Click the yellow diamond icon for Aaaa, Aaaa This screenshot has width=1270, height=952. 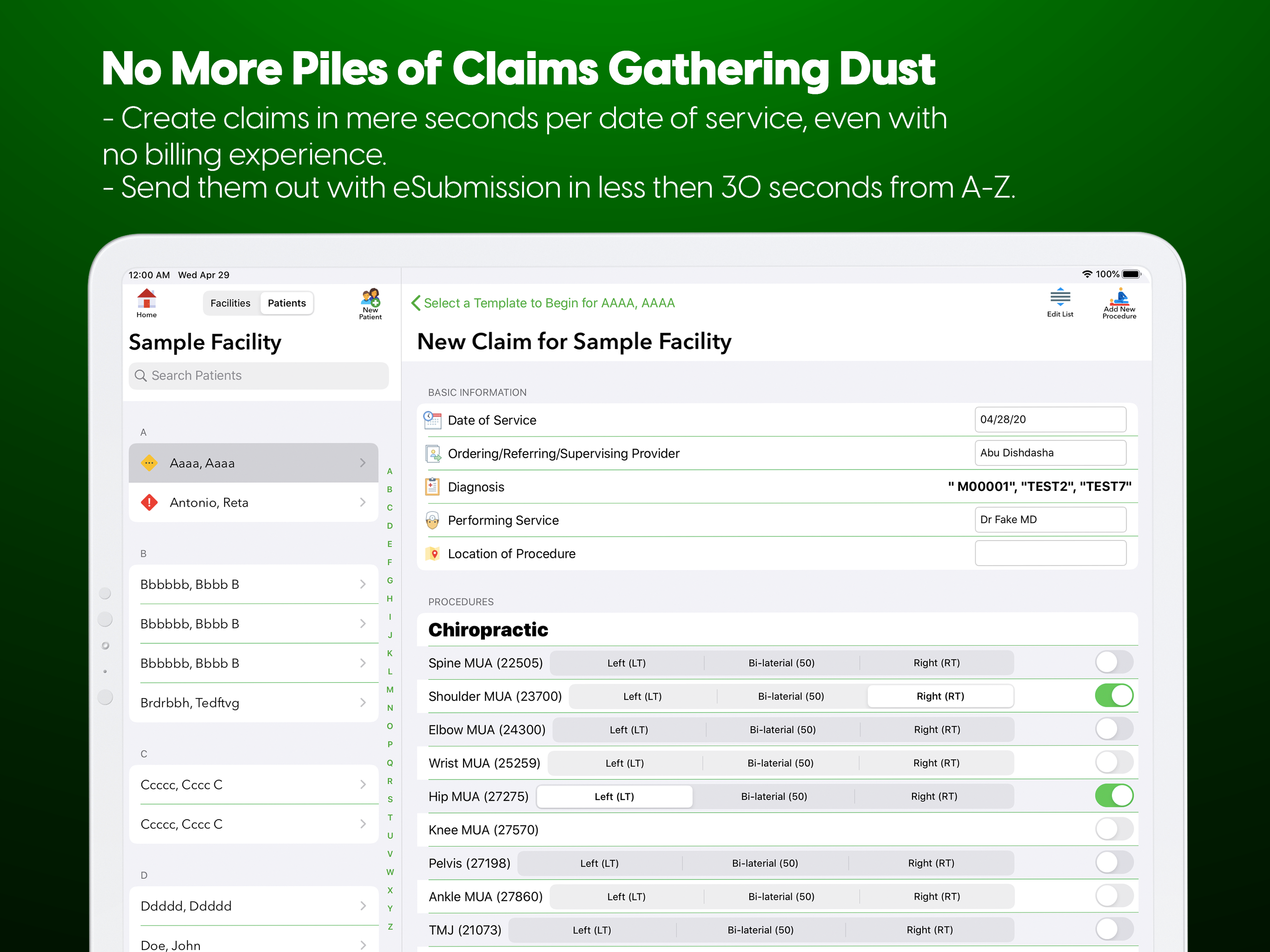tap(149, 463)
